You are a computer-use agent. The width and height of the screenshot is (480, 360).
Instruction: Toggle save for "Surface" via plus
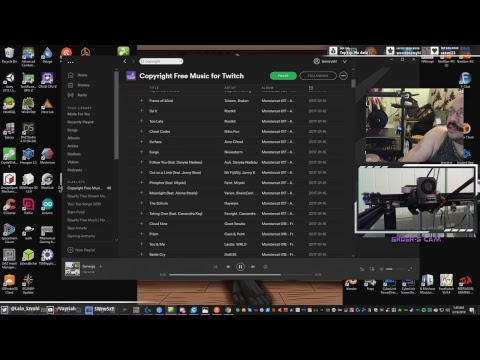point(141,141)
